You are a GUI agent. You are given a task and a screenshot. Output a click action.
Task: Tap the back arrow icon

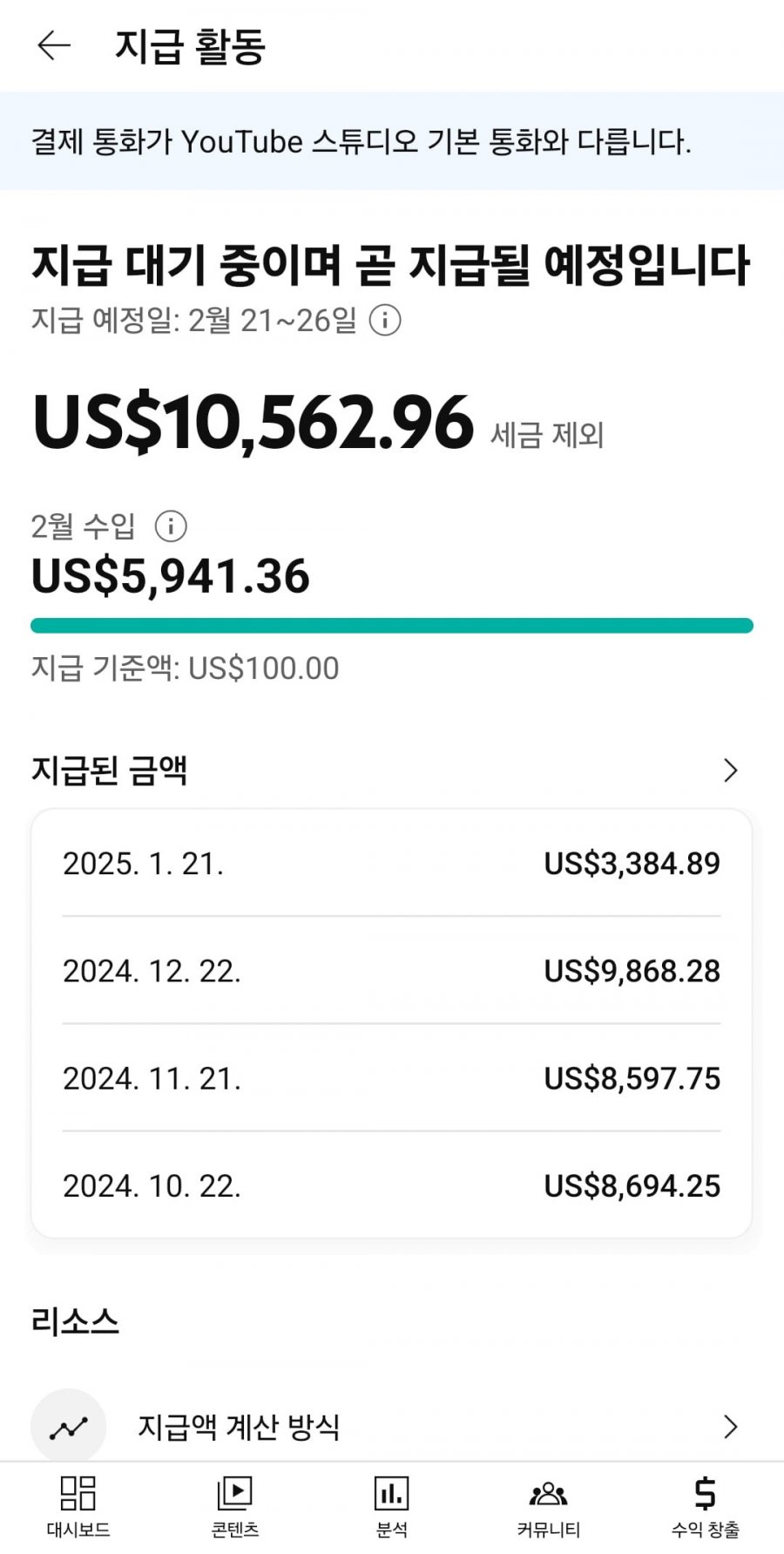[53, 45]
